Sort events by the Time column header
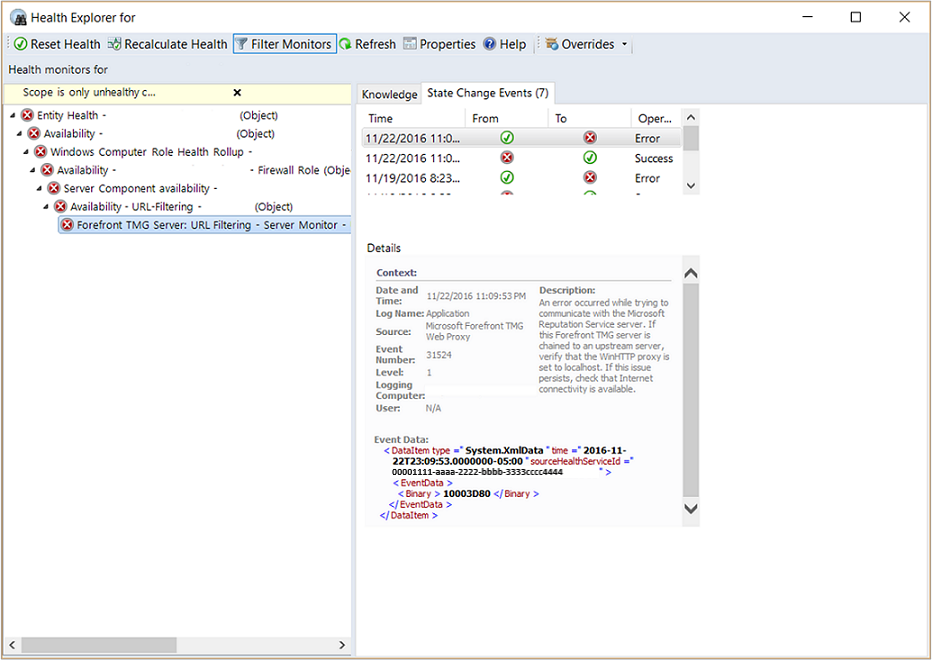Viewport: 932px width, 660px height. (414, 118)
